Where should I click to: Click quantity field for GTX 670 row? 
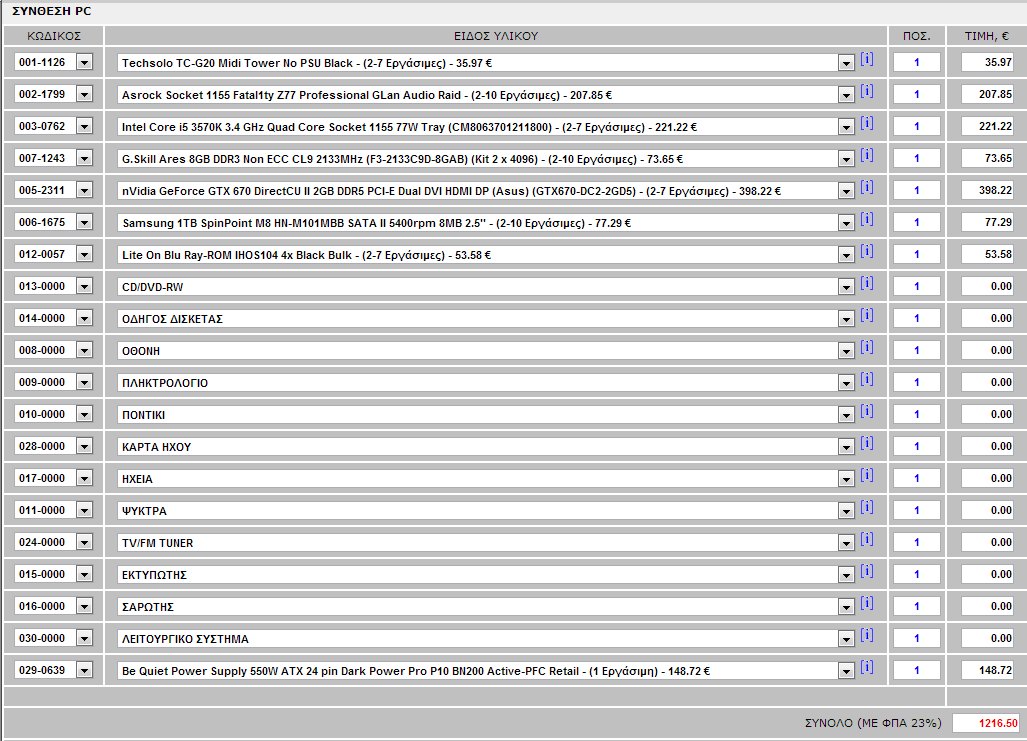[x=917, y=190]
